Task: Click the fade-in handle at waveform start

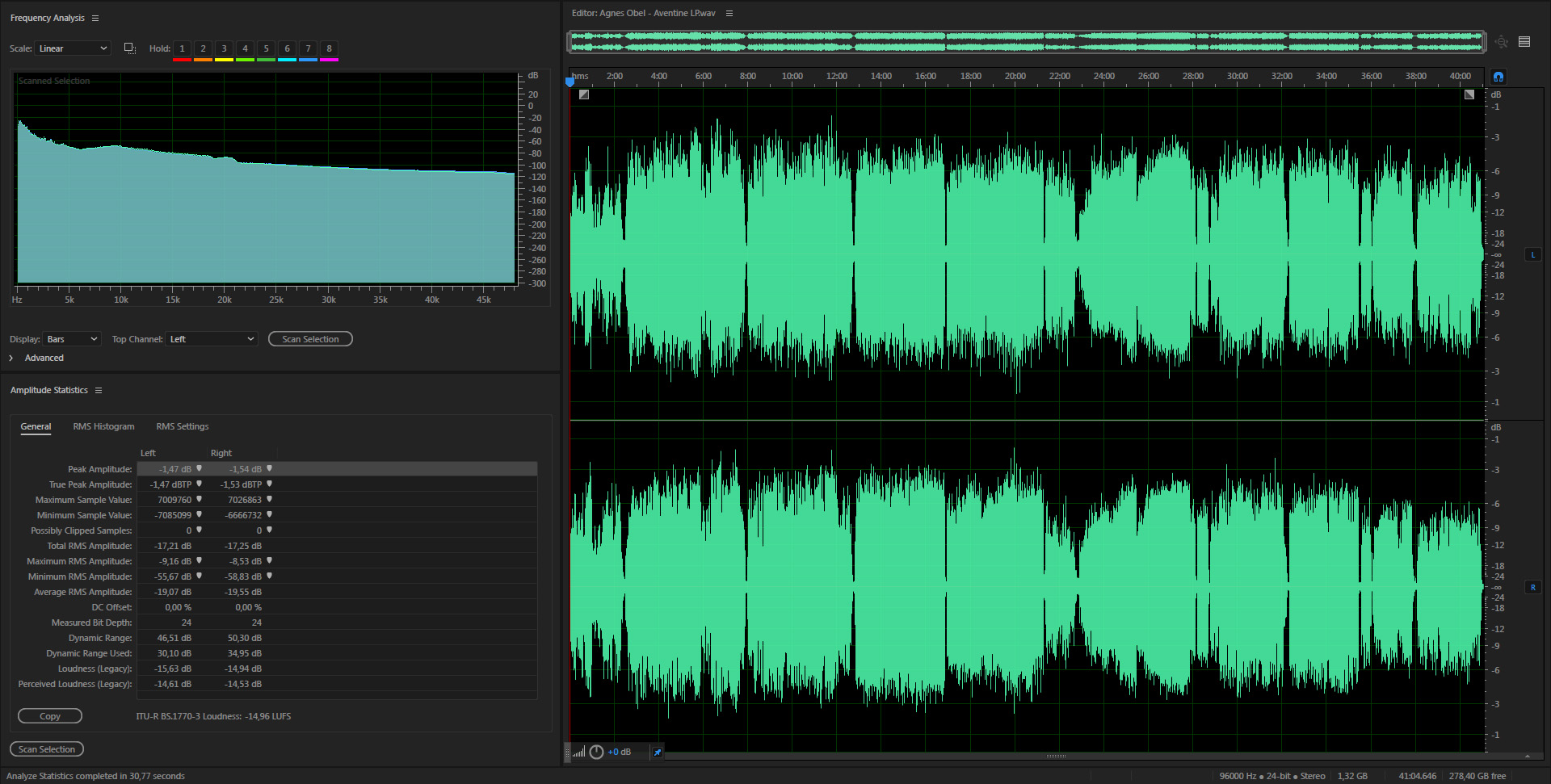Action: pyautogui.click(x=584, y=94)
